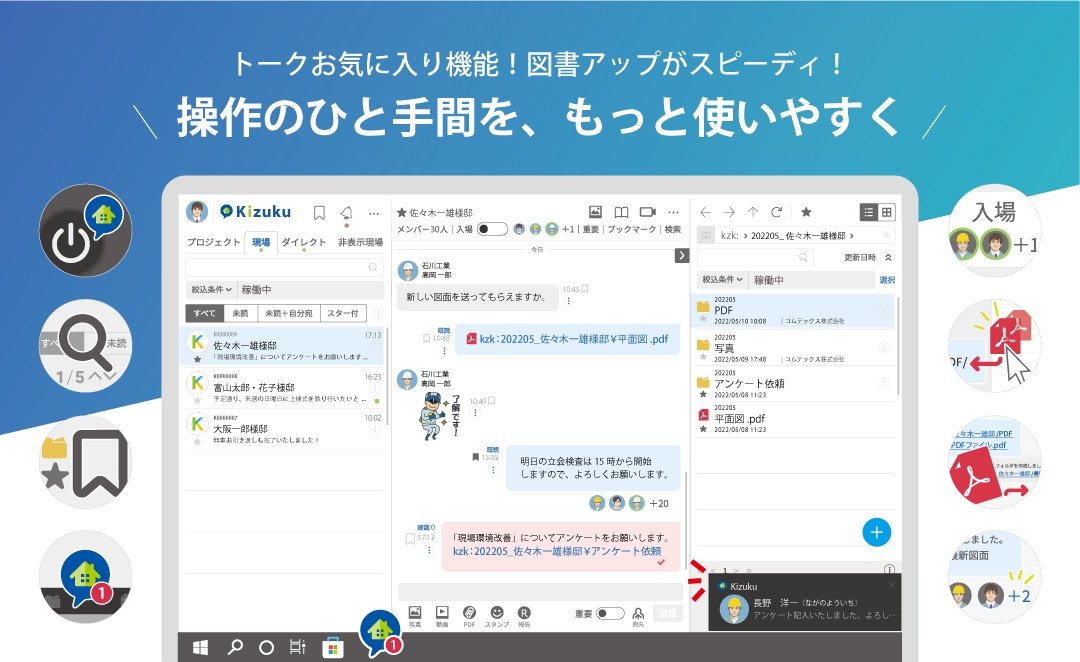Expand 絞込条件 dropdown in the site list
Image resolution: width=1080 pixels, height=662 pixels.
coord(211,290)
